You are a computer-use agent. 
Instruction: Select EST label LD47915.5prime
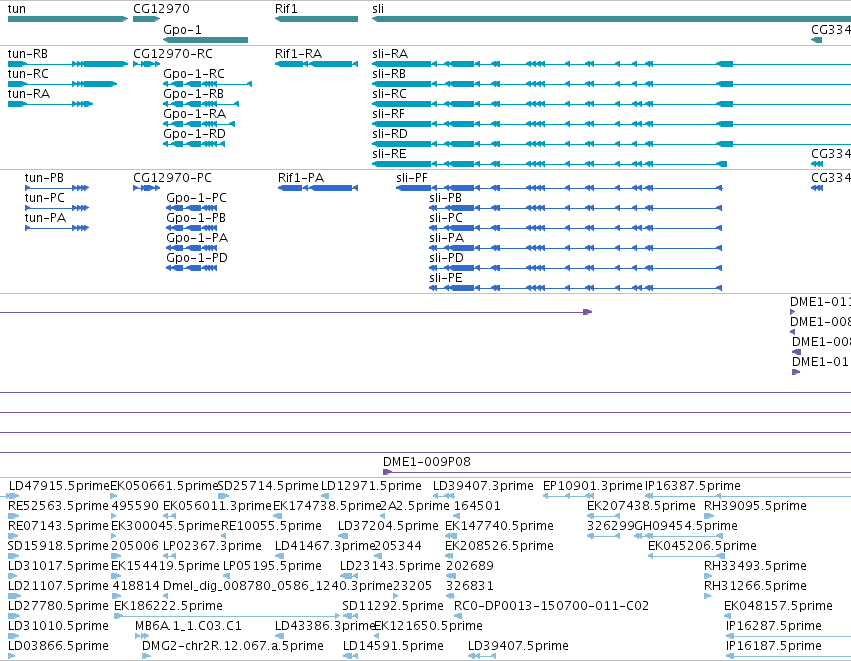click(x=59, y=486)
